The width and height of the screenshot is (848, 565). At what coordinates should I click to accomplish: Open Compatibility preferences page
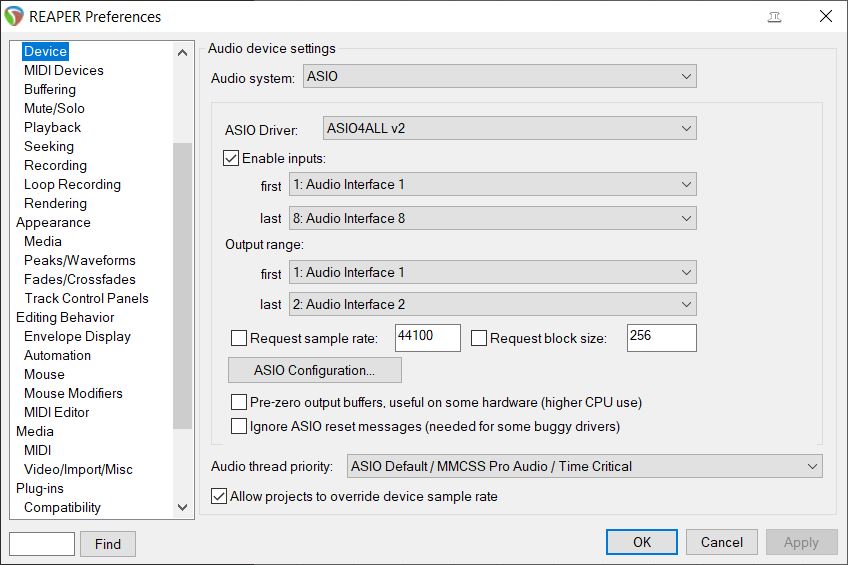pyautogui.click(x=62, y=507)
